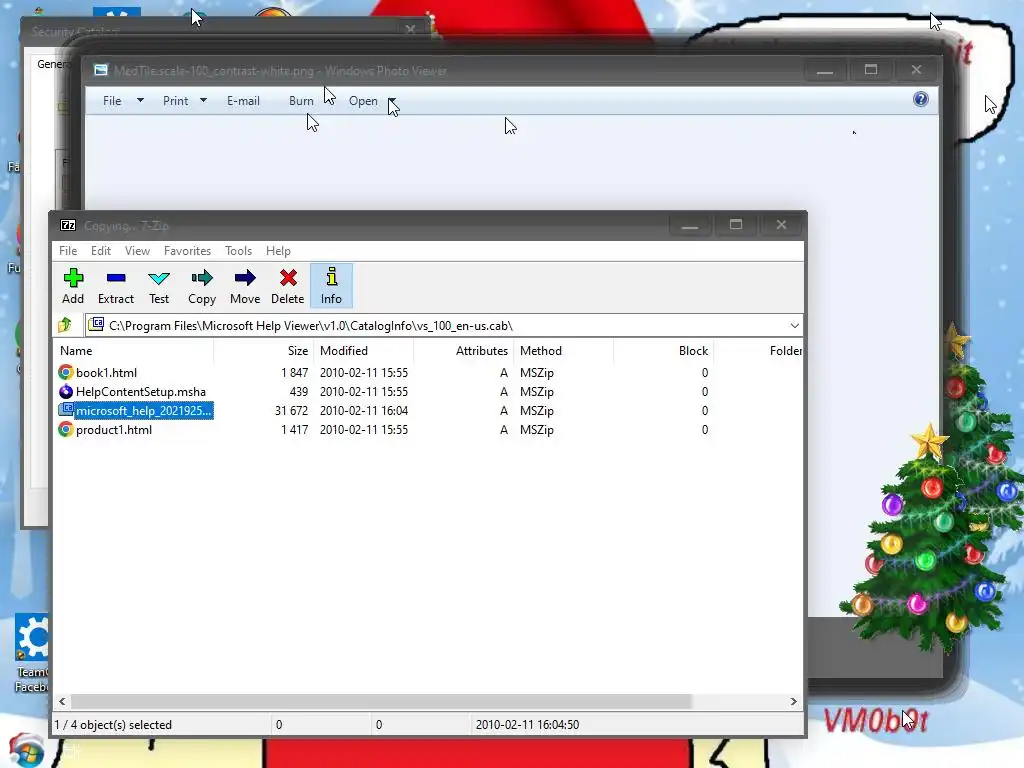
Task: Open the 7-Zip File menu
Action: pyautogui.click(x=68, y=251)
